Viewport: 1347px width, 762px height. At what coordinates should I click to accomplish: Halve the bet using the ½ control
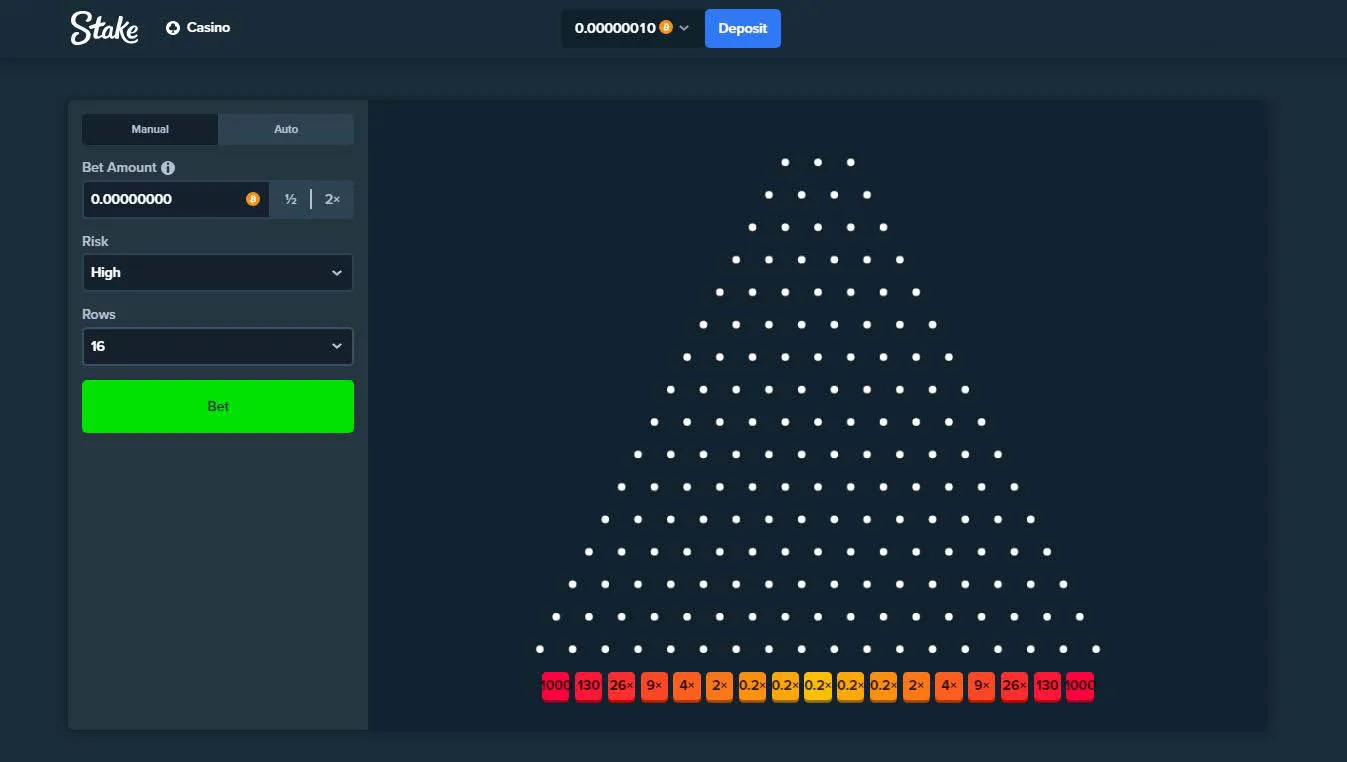pyautogui.click(x=289, y=199)
